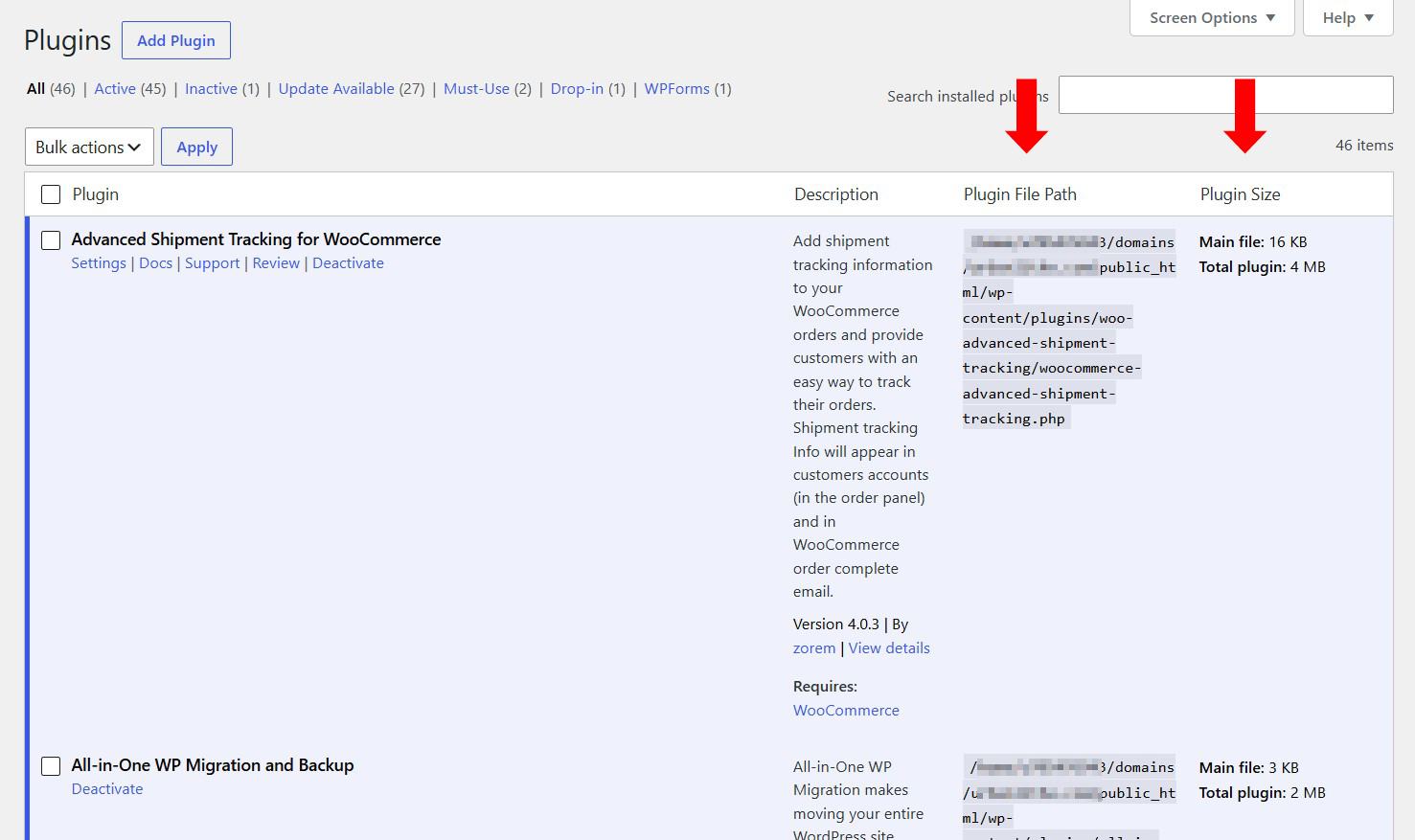Click the Plugins page heading
The width and height of the screenshot is (1415, 840).
[67, 40]
